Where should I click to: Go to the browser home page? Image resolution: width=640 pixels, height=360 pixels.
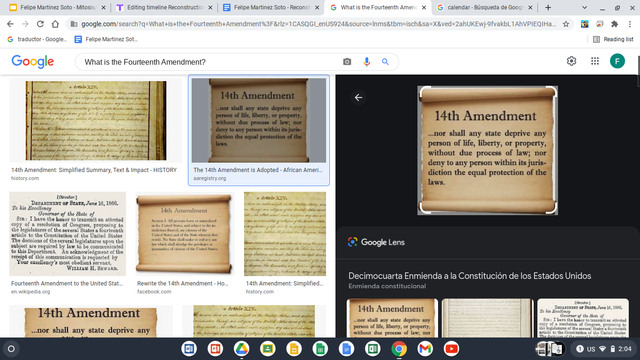coord(55,24)
